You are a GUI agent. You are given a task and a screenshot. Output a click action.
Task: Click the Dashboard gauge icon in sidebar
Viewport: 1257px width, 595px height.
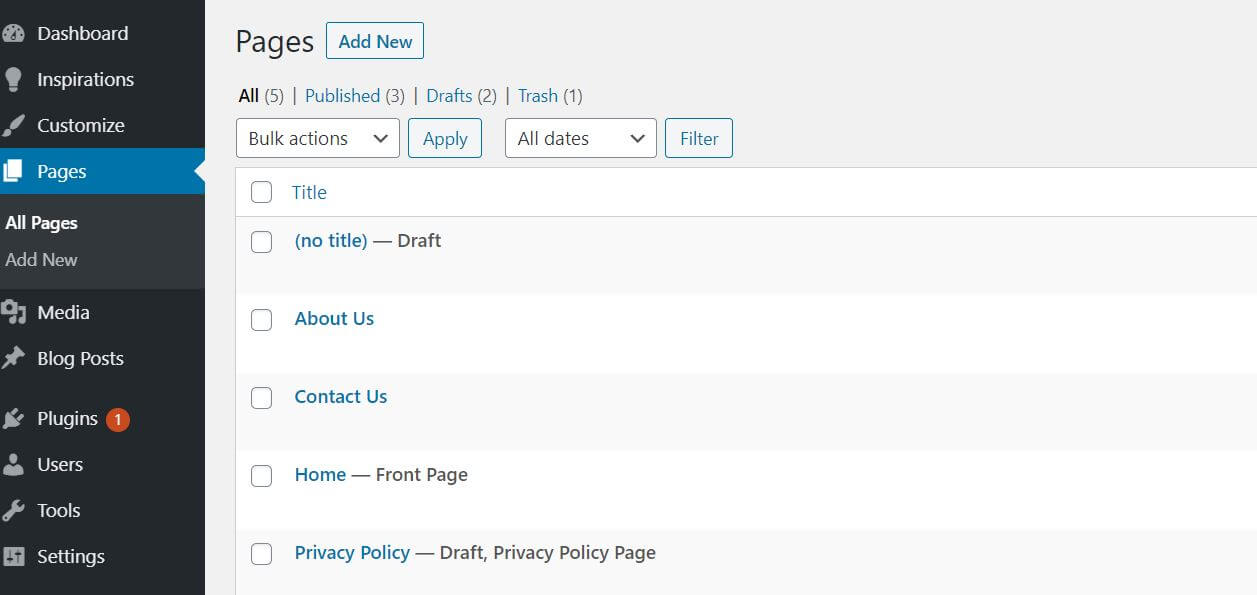pyautogui.click(x=13, y=33)
